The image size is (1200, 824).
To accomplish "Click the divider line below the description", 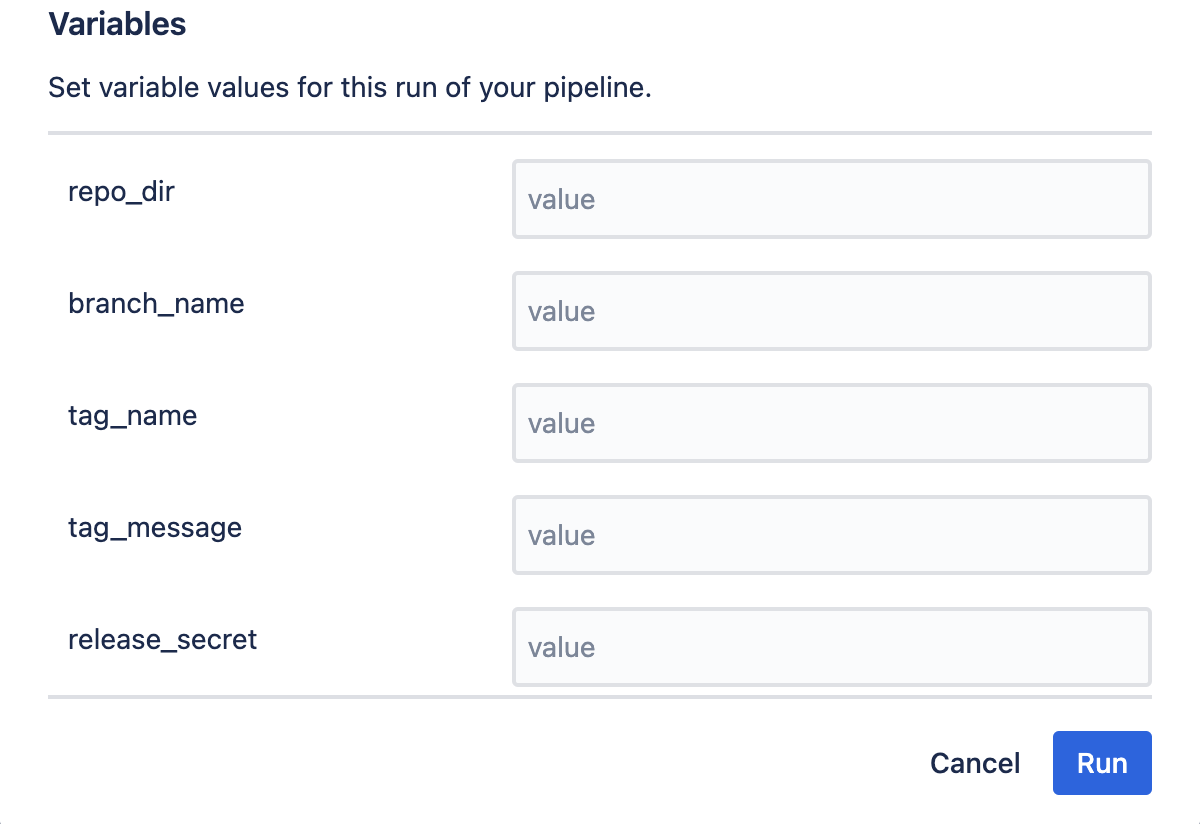I will coord(600,132).
